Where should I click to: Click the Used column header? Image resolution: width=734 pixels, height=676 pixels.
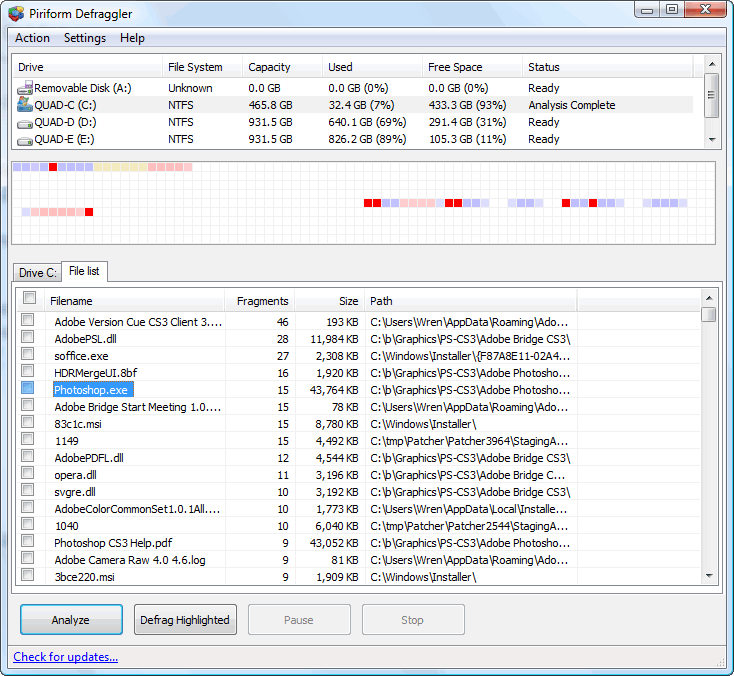372,67
